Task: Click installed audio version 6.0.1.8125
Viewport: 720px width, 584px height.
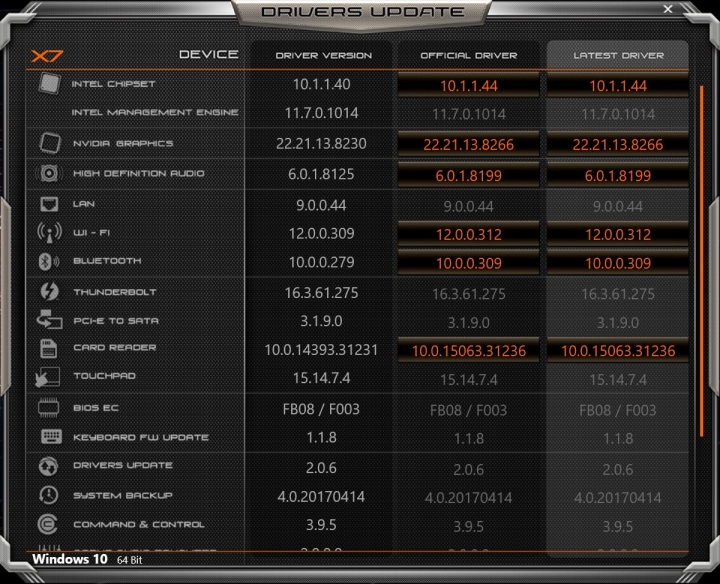Action: tap(321, 174)
